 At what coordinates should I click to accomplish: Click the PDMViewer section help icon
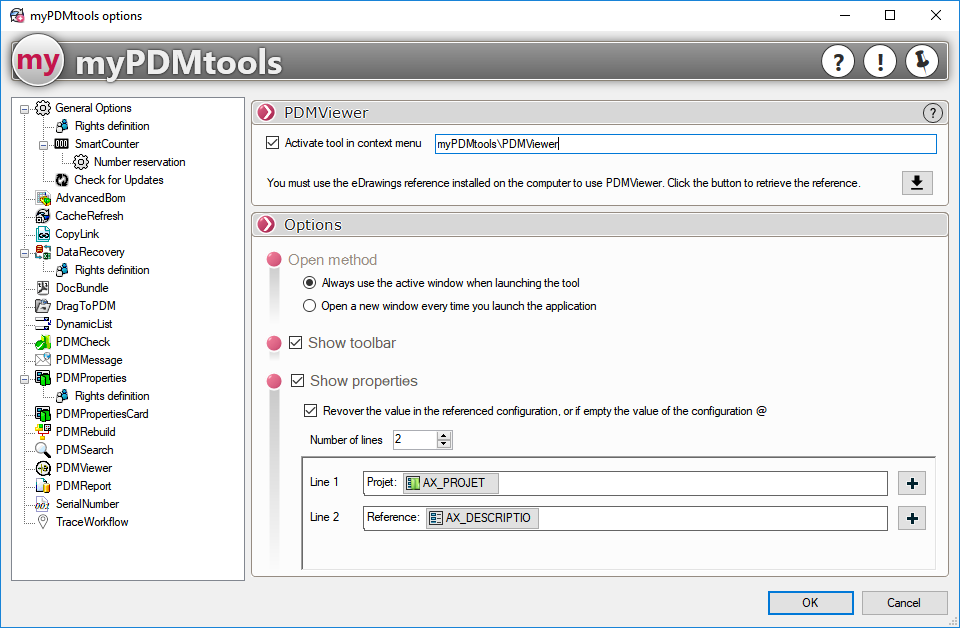point(932,113)
